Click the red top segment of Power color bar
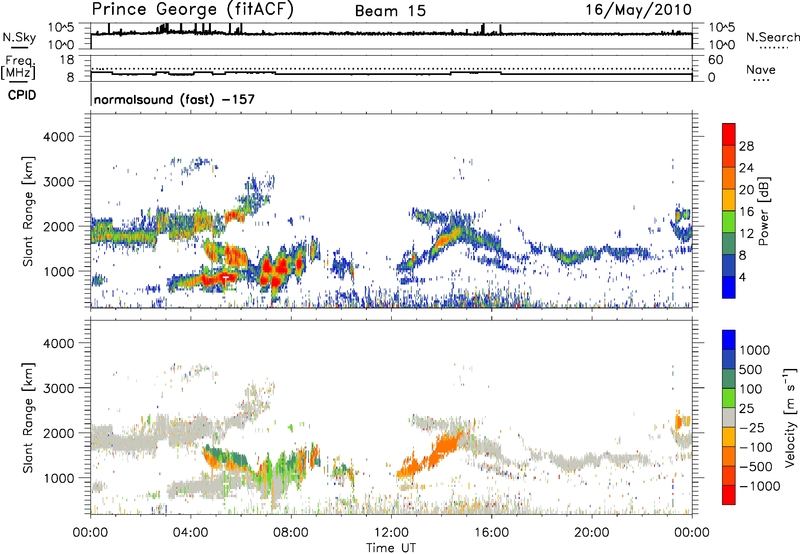The height and width of the screenshot is (554, 800). coord(729,135)
